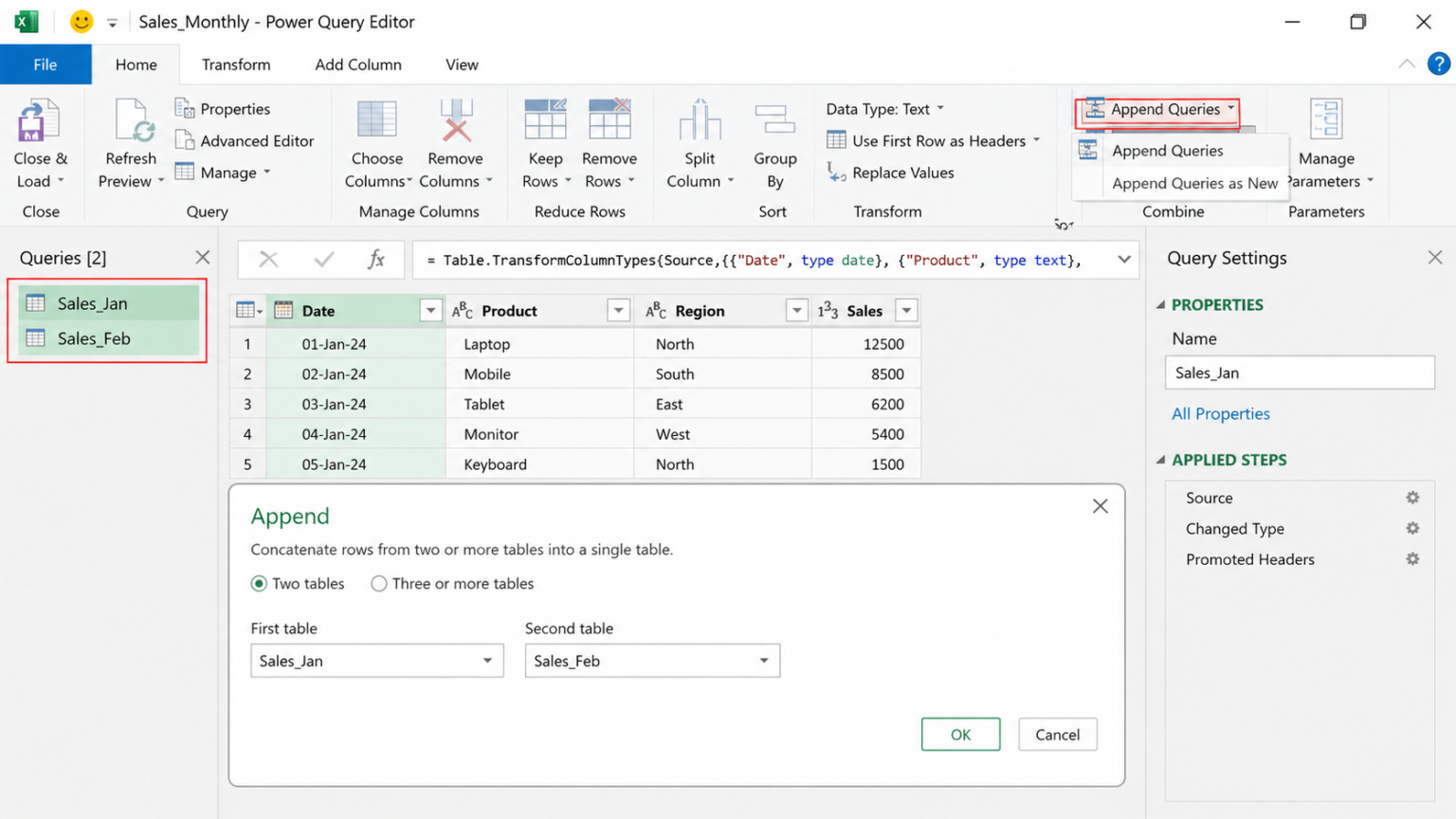Screen dimensions: 1456x819
Task: Click the Region column type icon
Action: [x=656, y=310]
